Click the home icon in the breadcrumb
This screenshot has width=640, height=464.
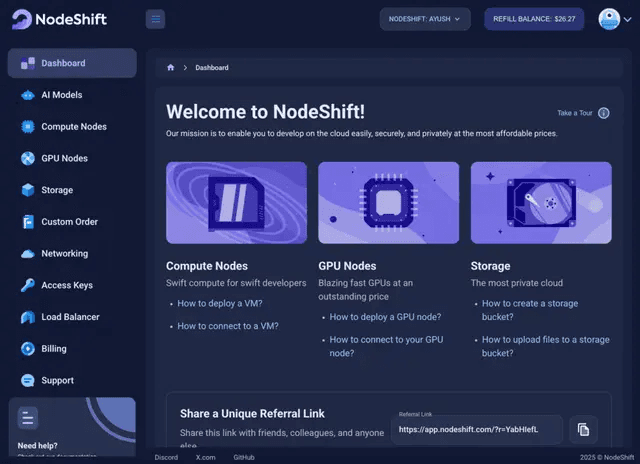pos(171,68)
